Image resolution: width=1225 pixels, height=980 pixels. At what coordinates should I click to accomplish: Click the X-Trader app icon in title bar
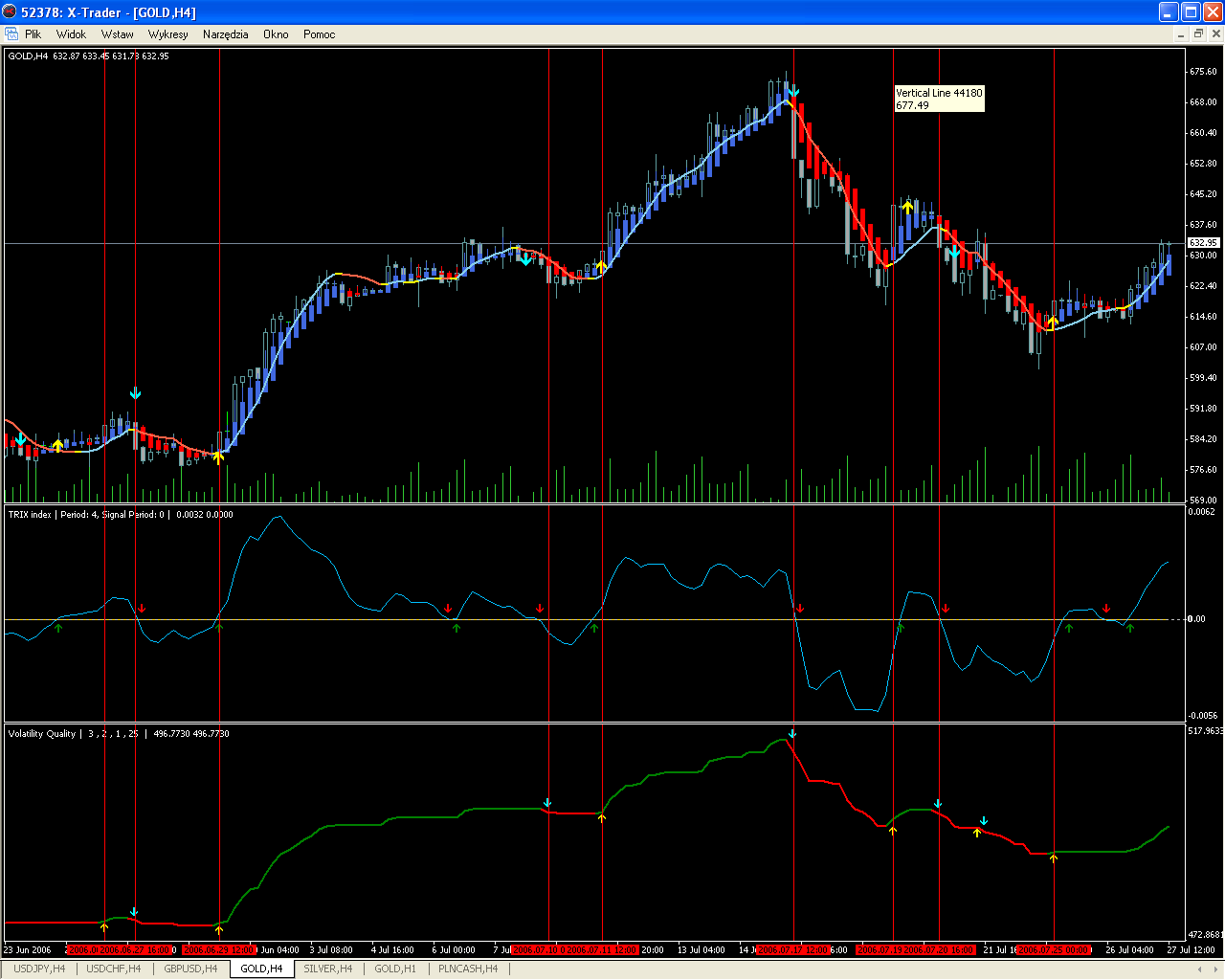[11, 12]
